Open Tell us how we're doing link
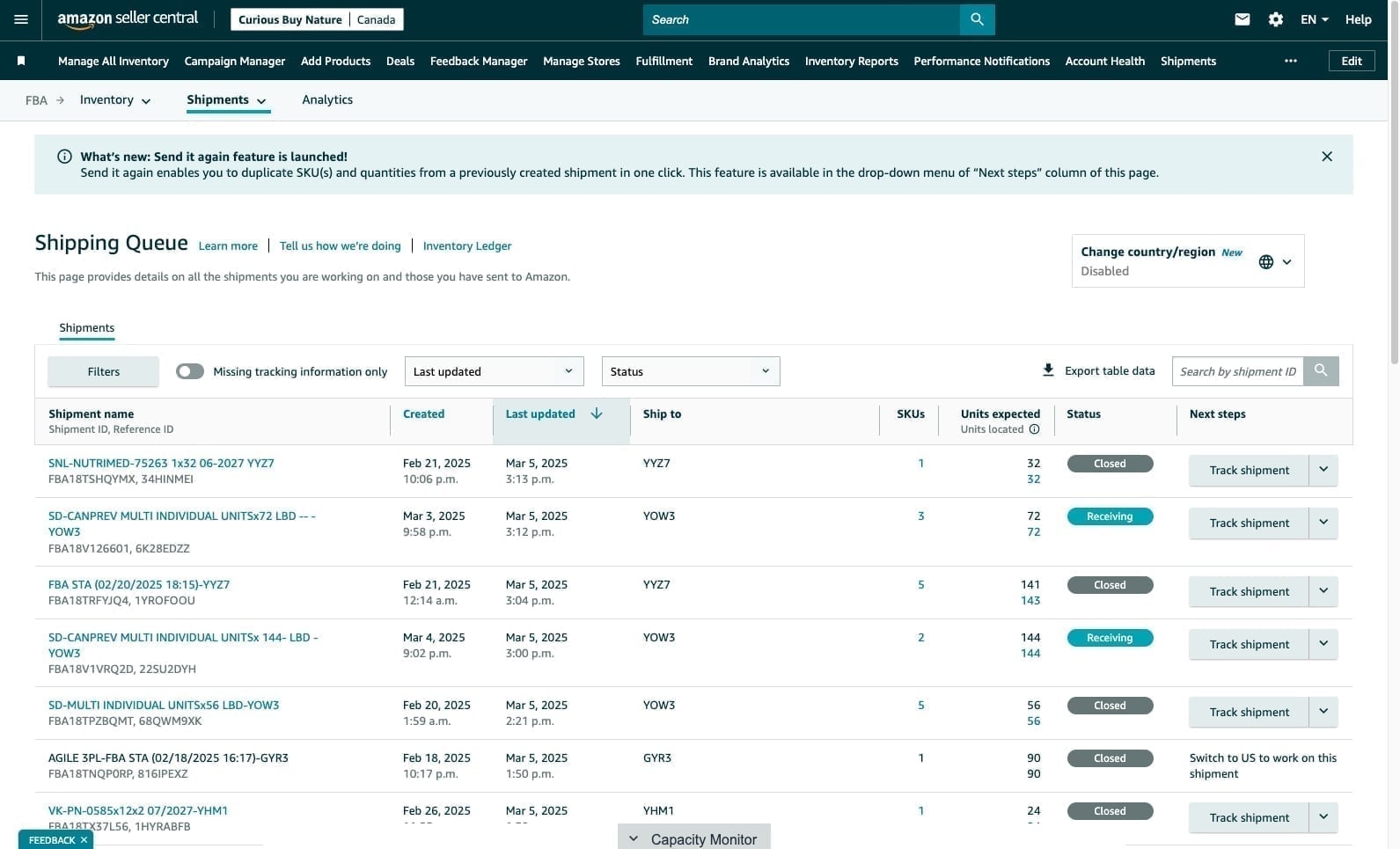The height and width of the screenshot is (849, 1400). tap(341, 246)
